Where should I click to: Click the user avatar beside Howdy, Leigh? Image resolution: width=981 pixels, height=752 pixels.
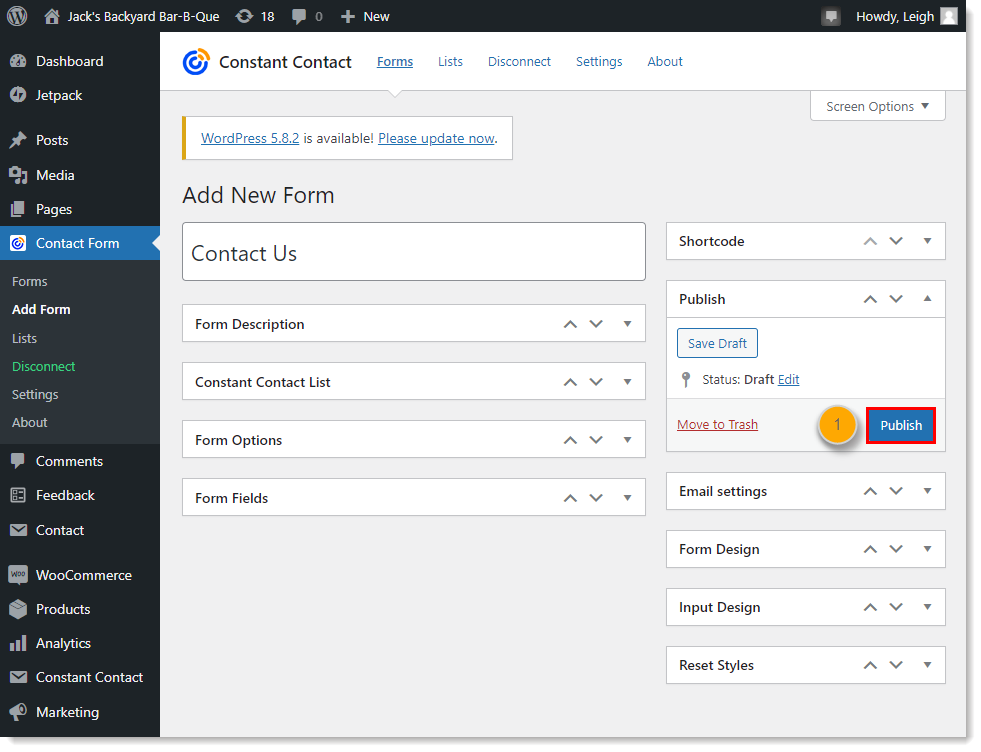[949, 16]
